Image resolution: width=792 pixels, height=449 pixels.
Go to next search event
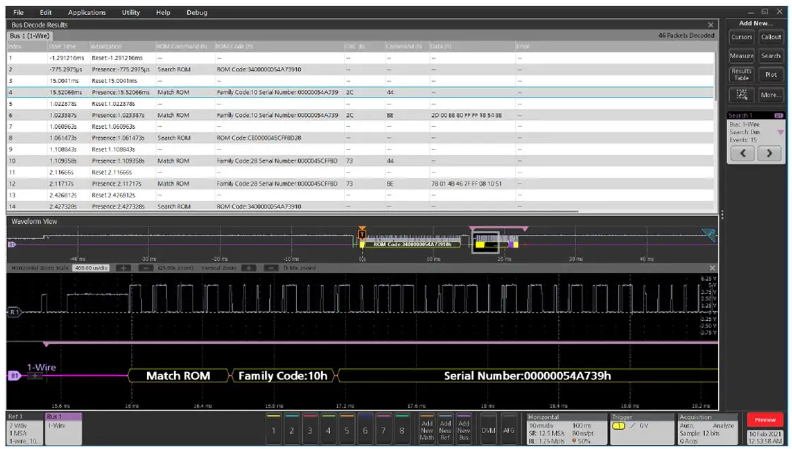coord(769,153)
